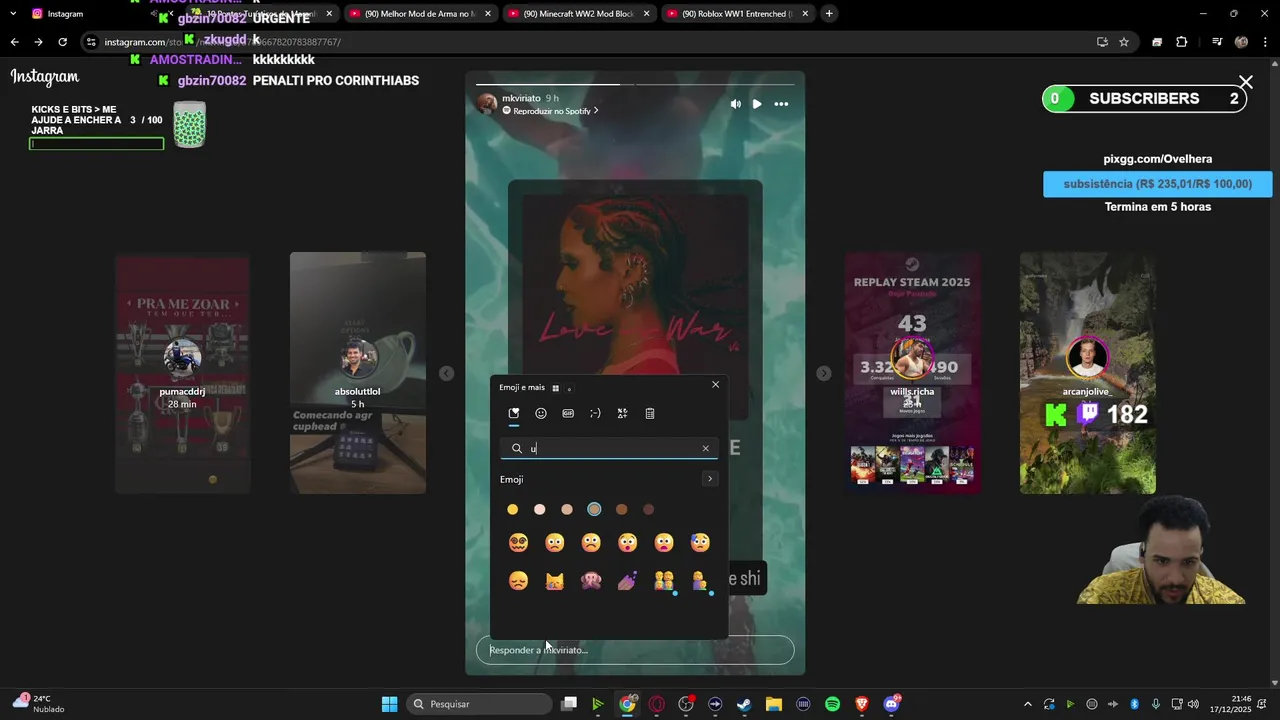
Task: Open the arcanjolive_ story thumbnail
Action: point(1088,372)
